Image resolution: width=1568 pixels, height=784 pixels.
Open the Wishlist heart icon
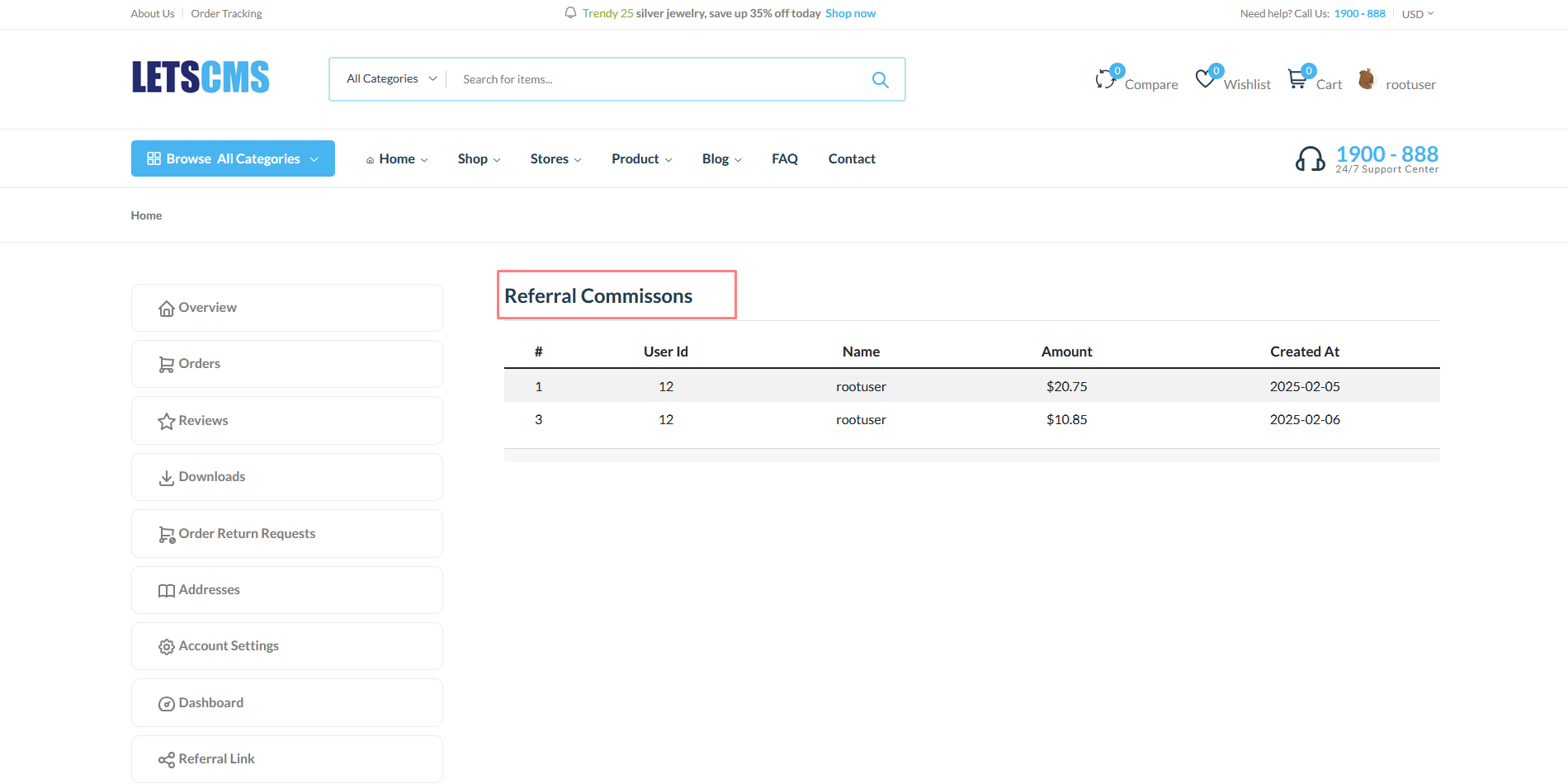pos(1205,79)
